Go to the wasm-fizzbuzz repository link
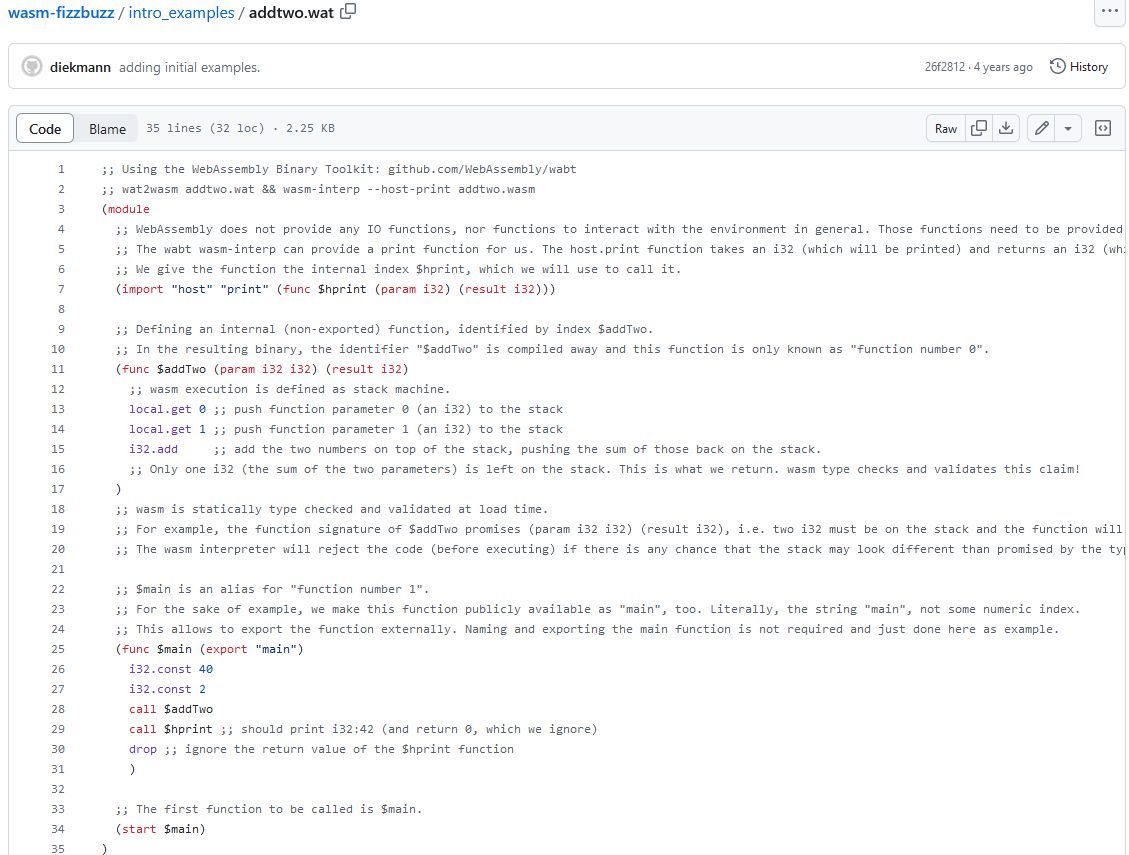The image size is (1129, 855). 60,13
